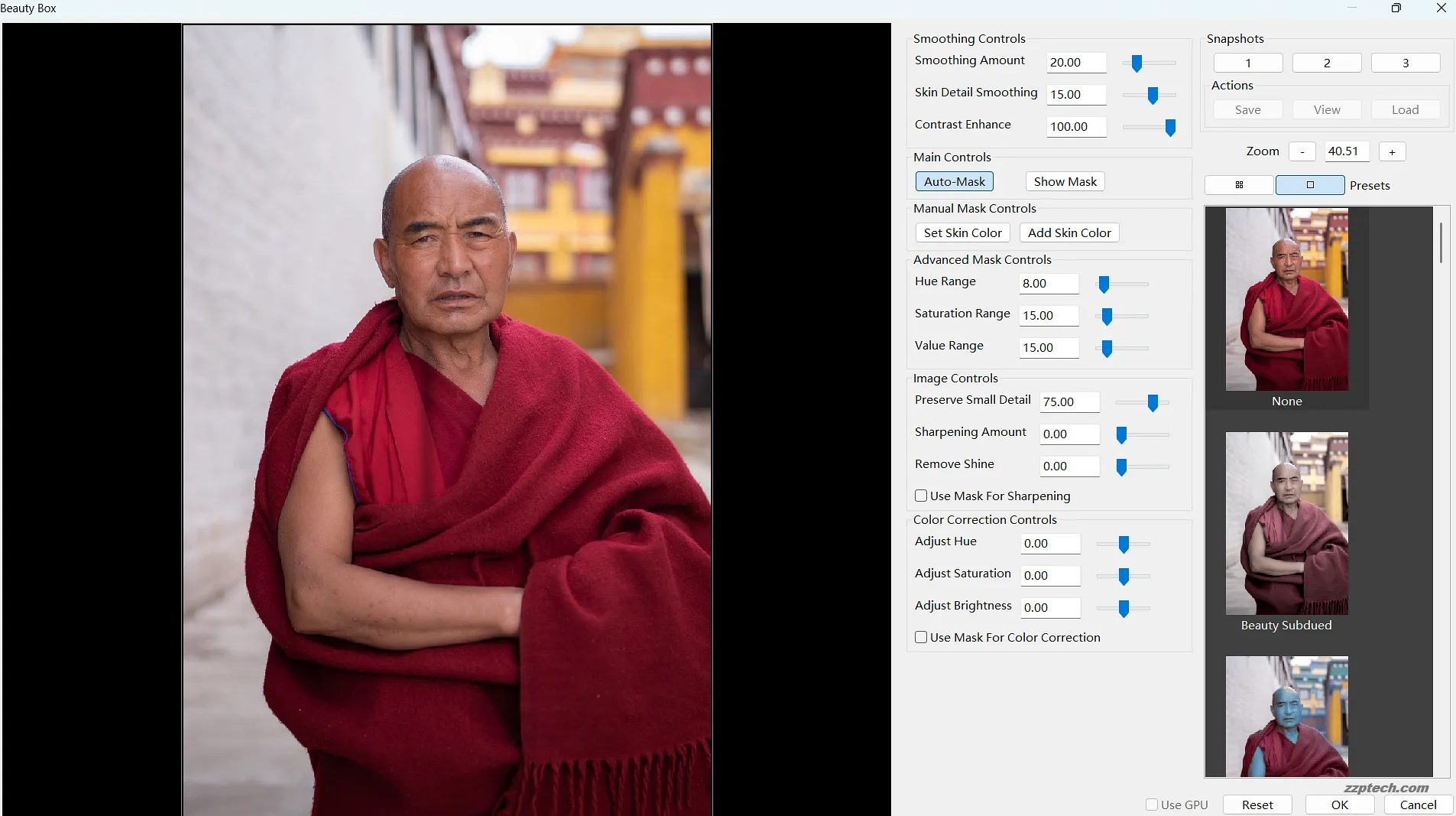Click the Smoothing Amount slider handle
The width and height of the screenshot is (1456, 816).
coord(1137,63)
